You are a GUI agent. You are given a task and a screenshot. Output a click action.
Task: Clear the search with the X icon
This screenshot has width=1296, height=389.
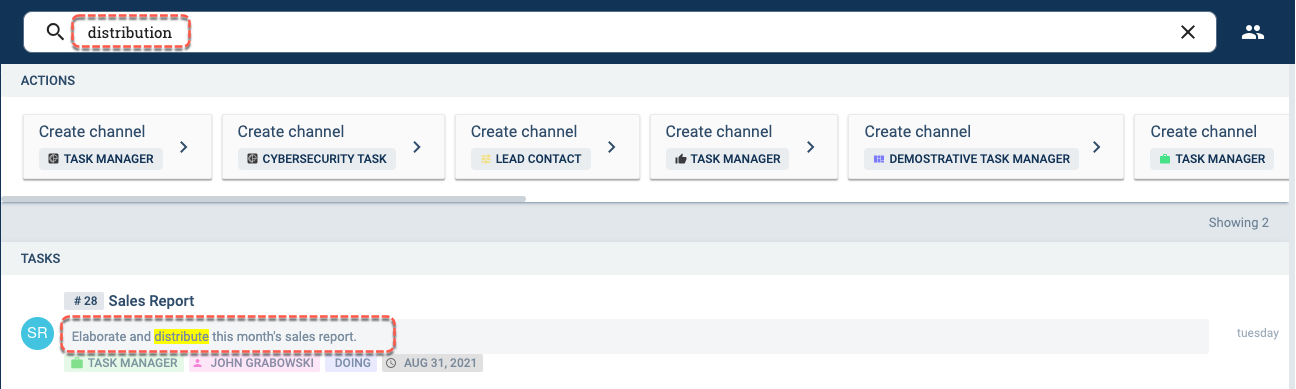tap(1188, 32)
